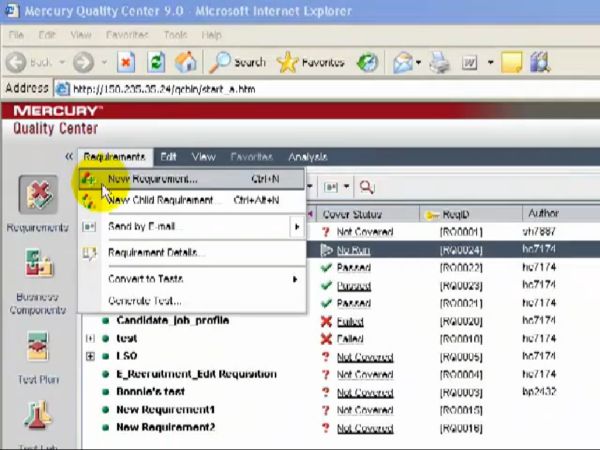
Task: Click the No Run status link
Action: (354, 250)
